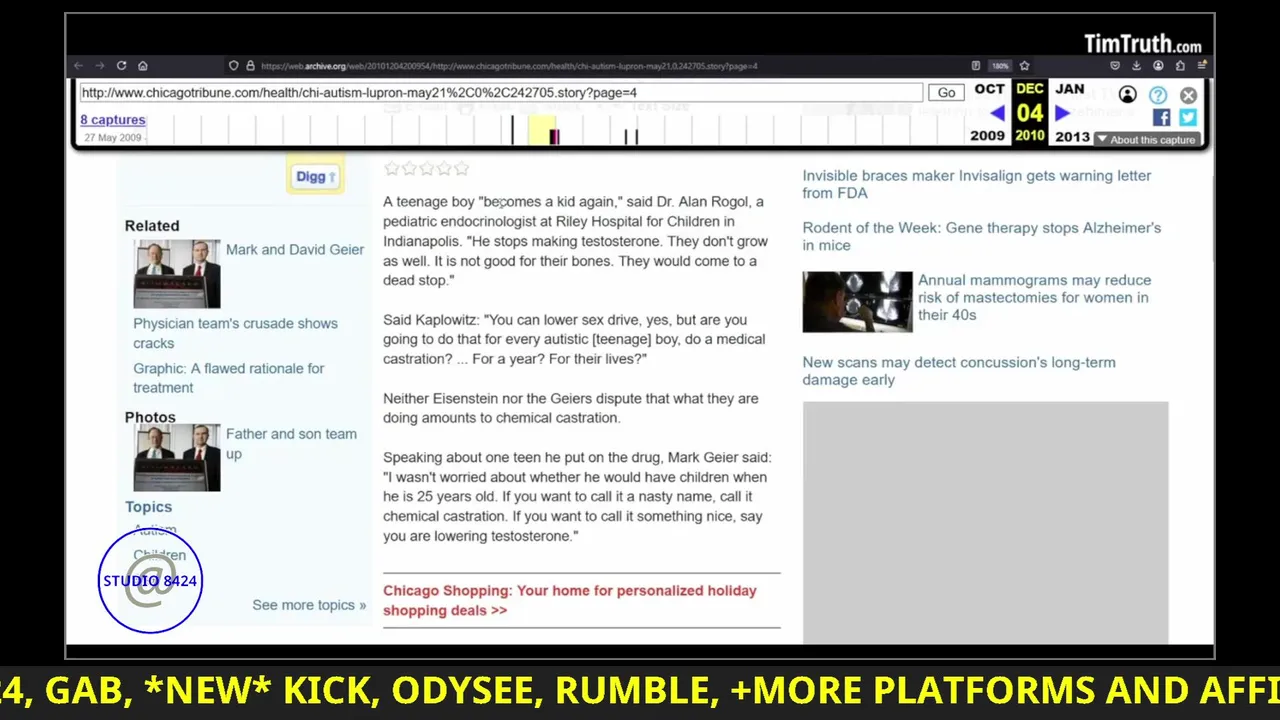The width and height of the screenshot is (1280, 720).
Task: Click the browser forward arrow
Action: tap(99, 66)
